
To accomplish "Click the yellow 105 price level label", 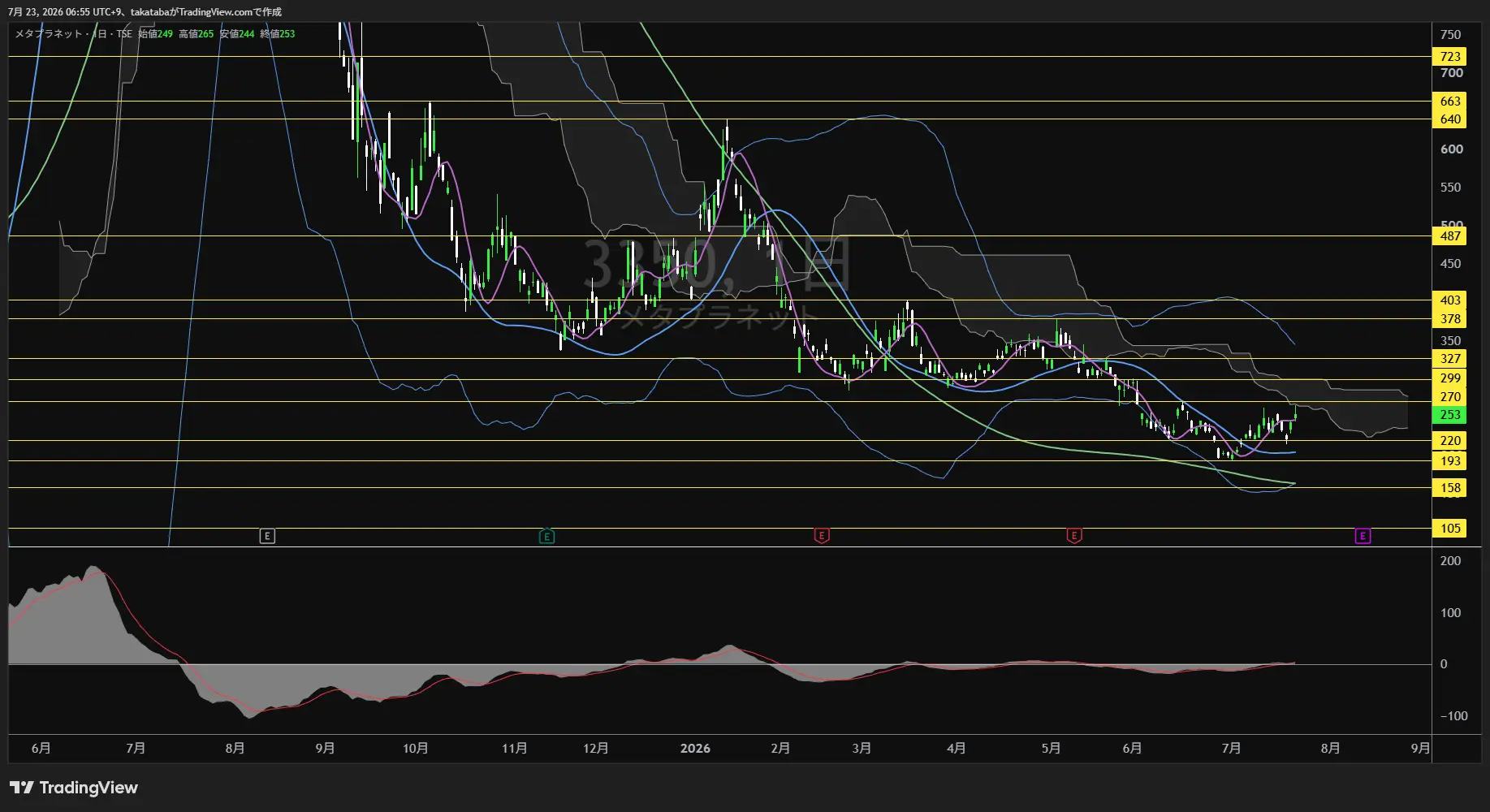I will (1450, 529).
